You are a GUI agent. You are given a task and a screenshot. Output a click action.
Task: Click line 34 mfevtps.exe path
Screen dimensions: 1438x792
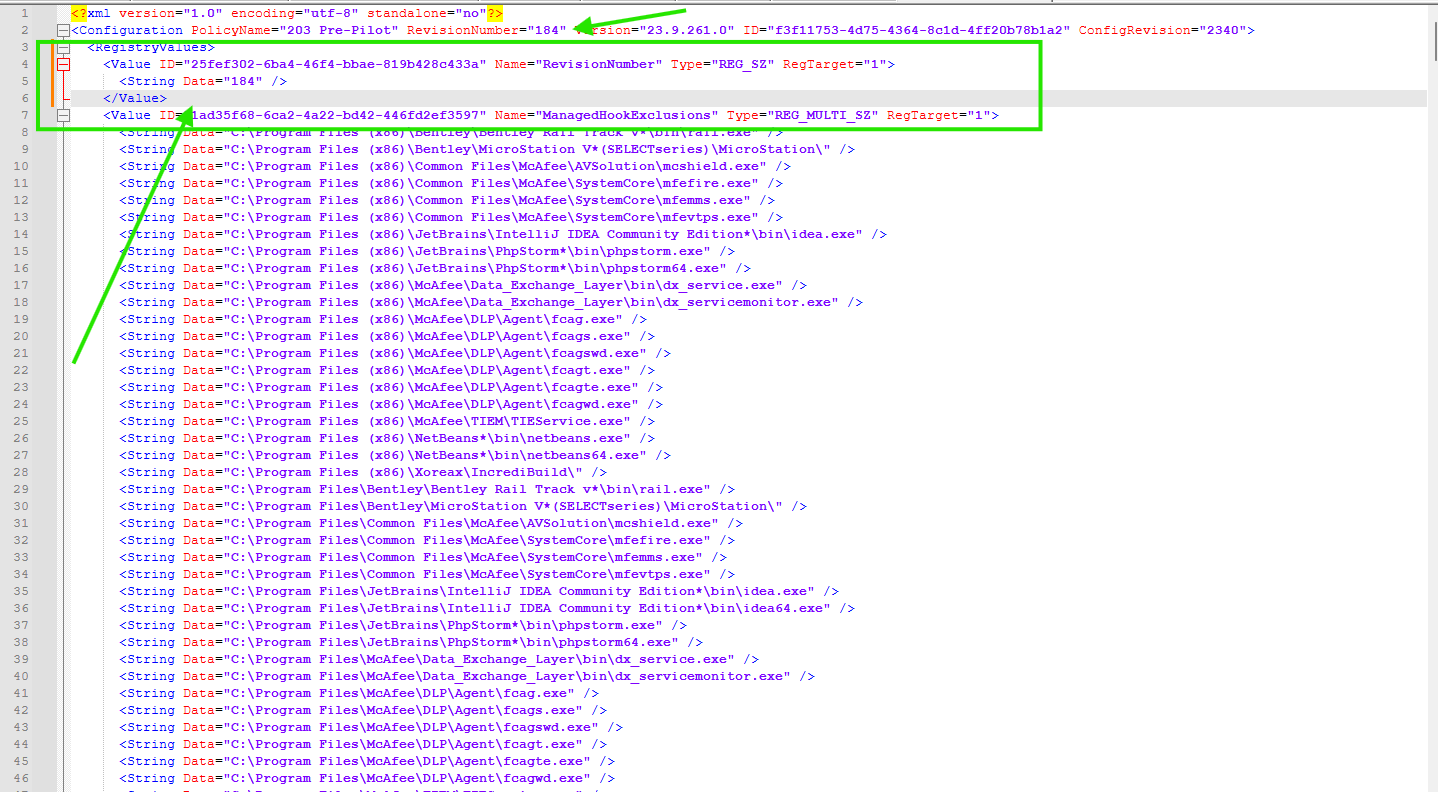467,574
